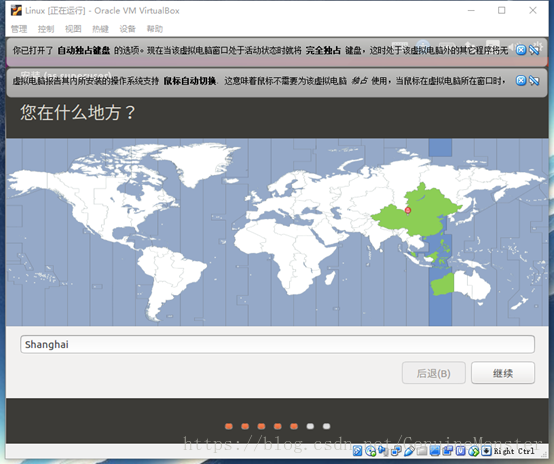Click the Right Ctrl host key label
The width and height of the screenshot is (554, 464).
(514, 451)
